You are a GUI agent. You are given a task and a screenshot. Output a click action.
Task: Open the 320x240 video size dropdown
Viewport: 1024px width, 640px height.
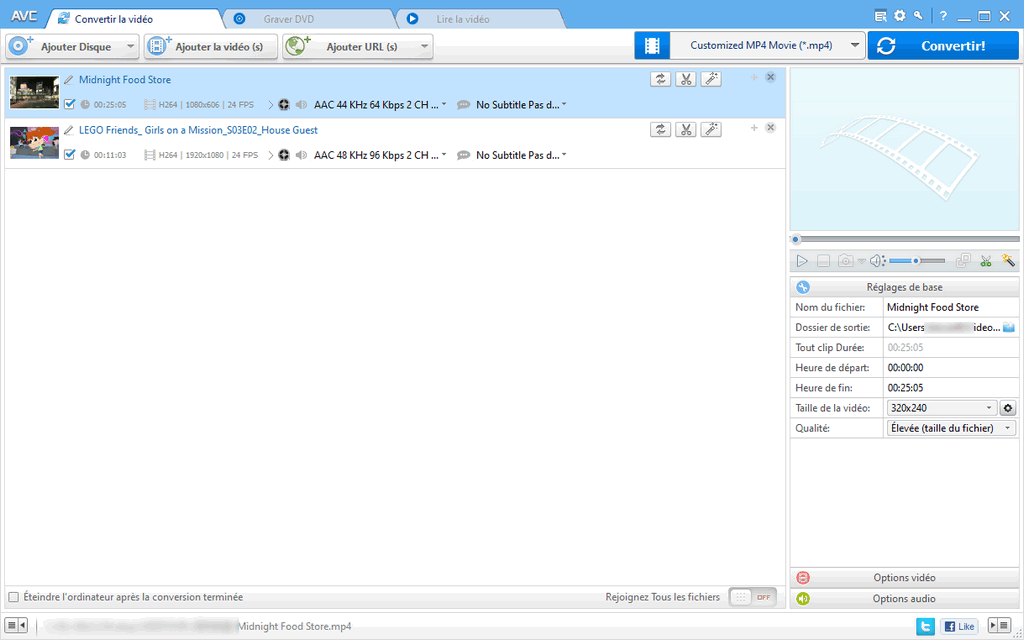tap(942, 408)
